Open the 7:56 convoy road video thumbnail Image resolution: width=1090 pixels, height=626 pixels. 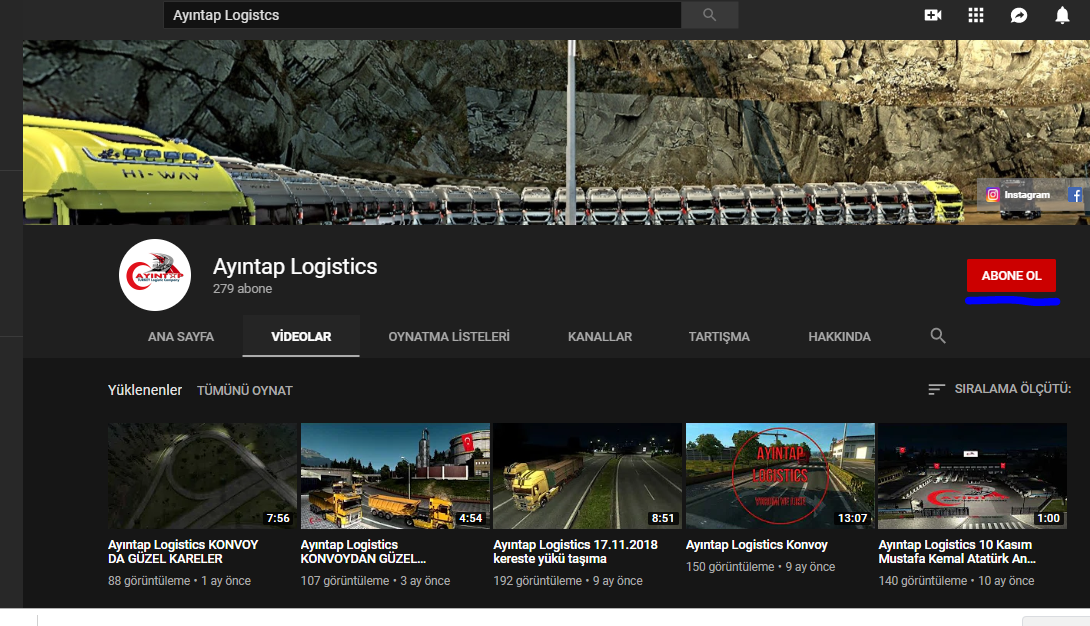[x=202, y=476]
